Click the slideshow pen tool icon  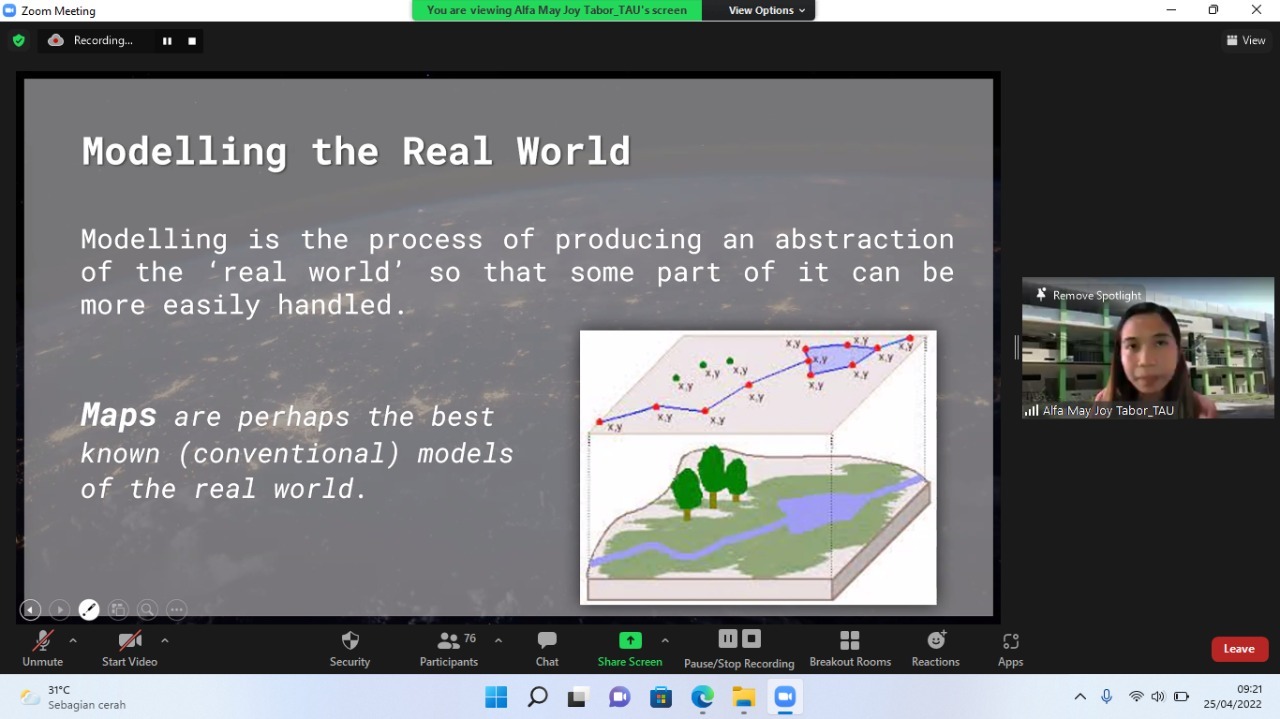click(89, 609)
